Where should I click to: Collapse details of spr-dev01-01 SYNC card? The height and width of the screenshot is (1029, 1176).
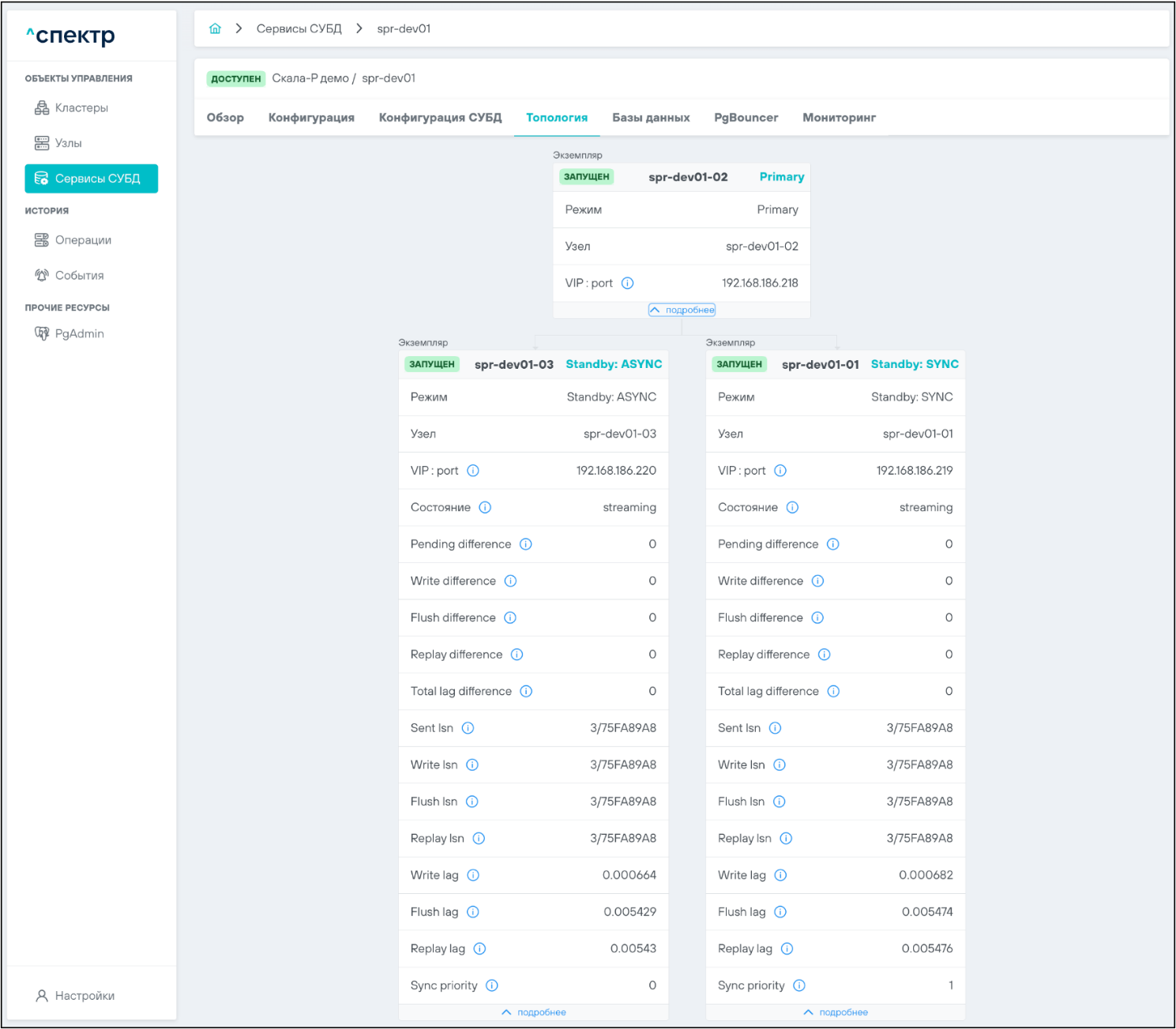click(836, 1012)
